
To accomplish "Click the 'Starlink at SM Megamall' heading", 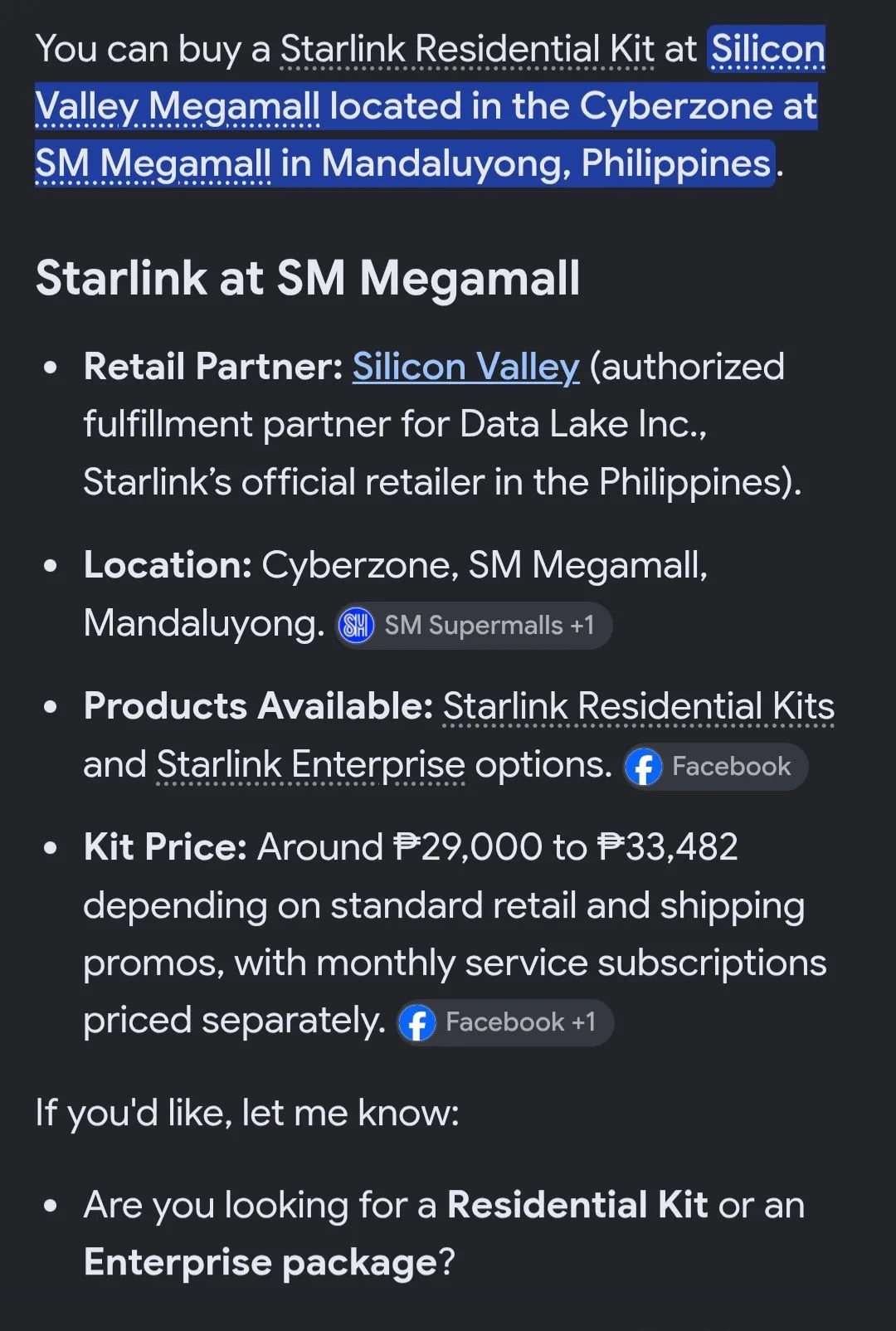I will point(308,277).
